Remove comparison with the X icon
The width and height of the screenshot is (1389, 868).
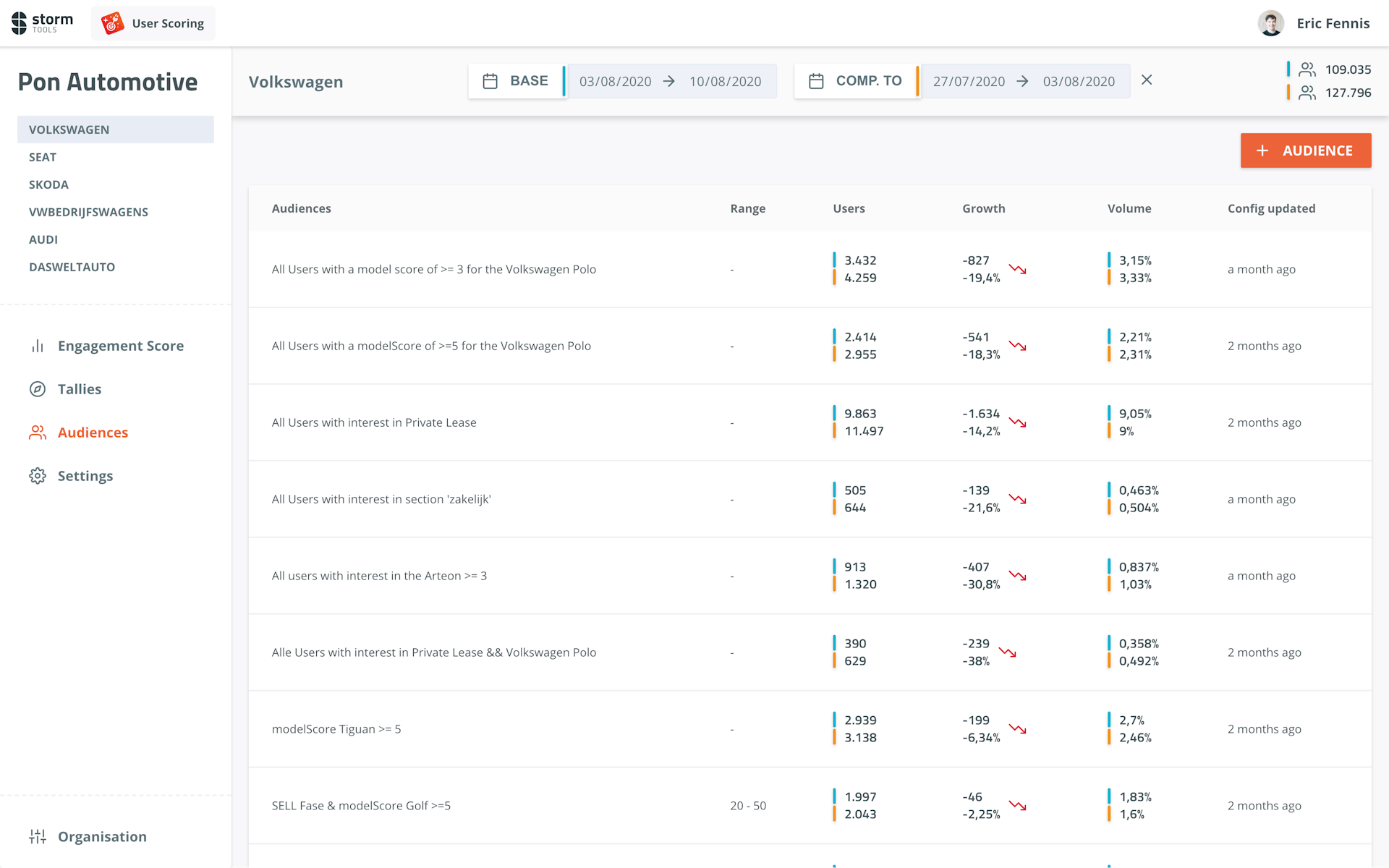pyautogui.click(x=1147, y=80)
